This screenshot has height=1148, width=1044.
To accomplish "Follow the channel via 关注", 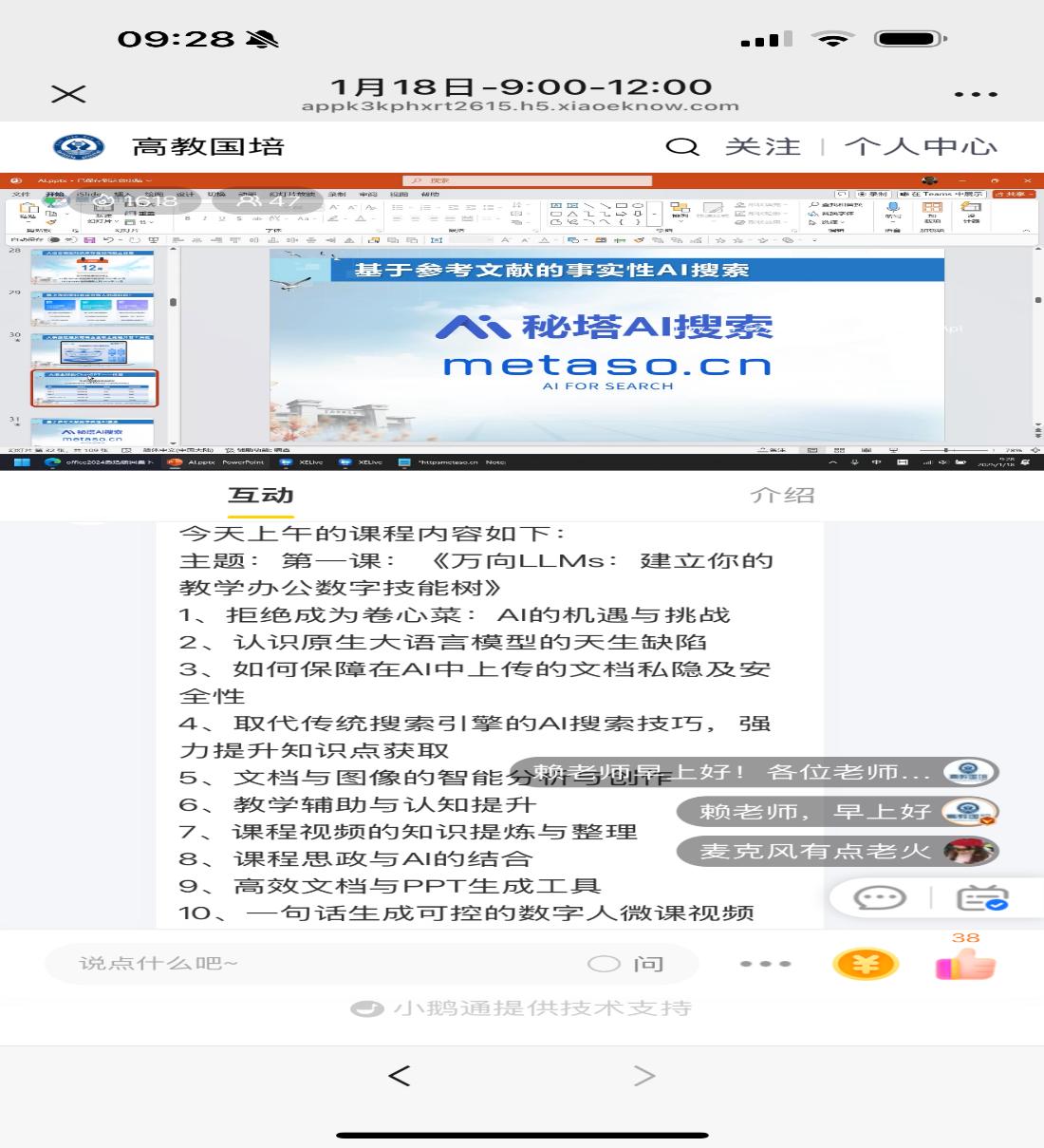I will pyautogui.click(x=763, y=146).
